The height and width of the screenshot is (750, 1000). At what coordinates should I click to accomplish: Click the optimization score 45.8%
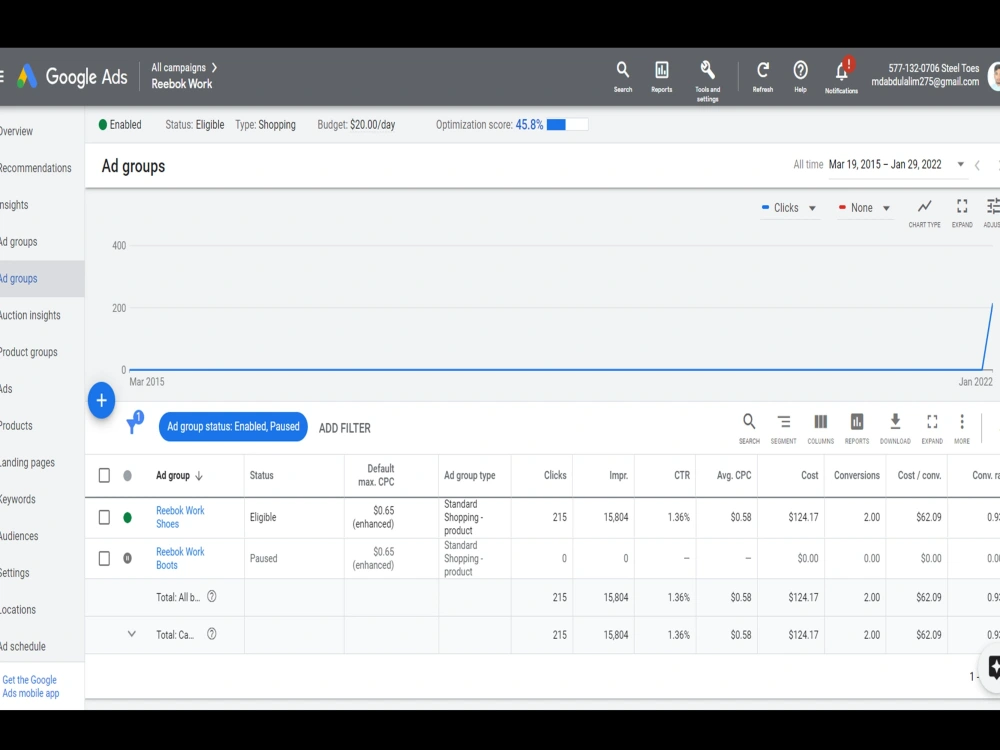(x=529, y=125)
